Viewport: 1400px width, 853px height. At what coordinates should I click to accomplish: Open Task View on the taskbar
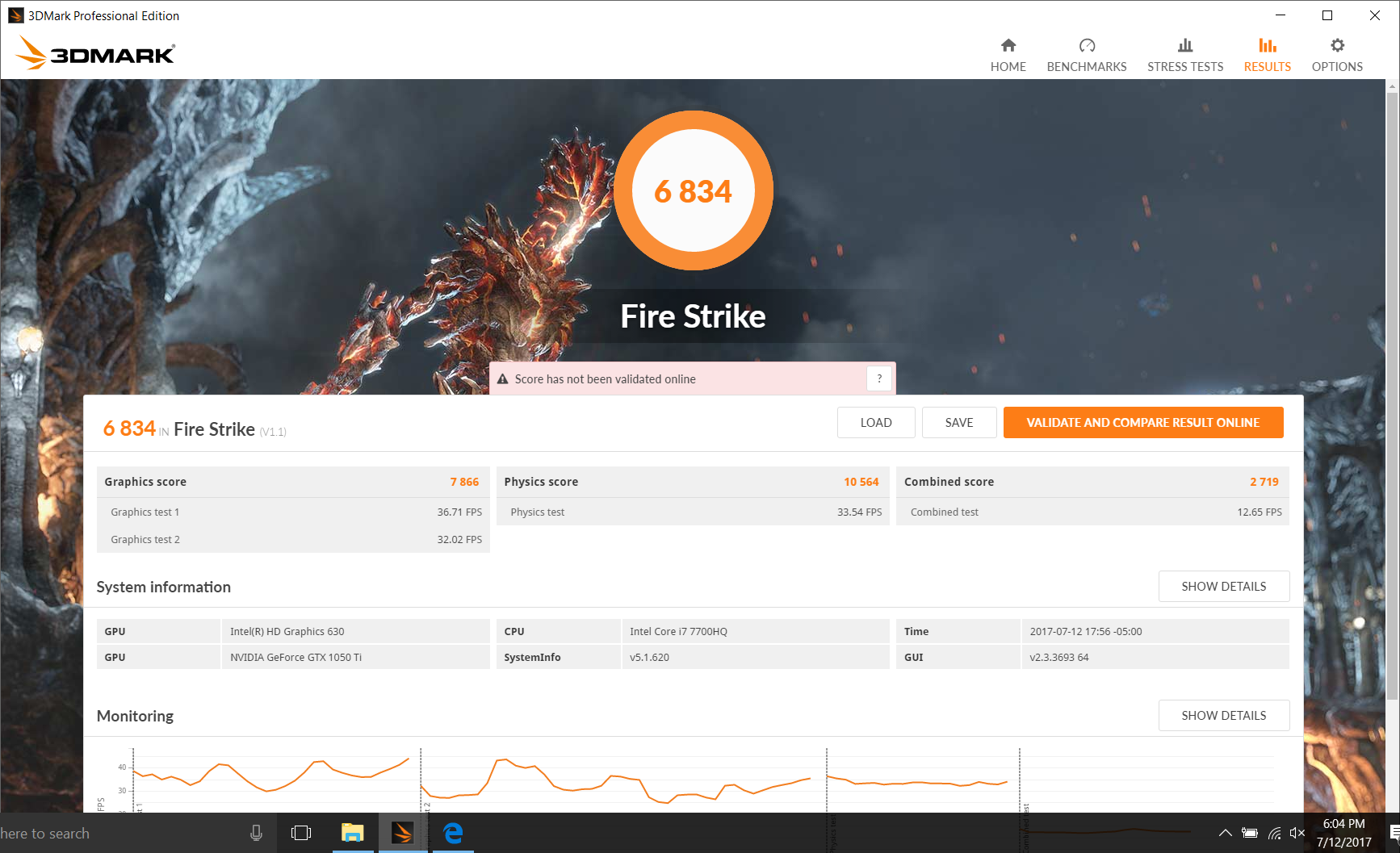[301, 833]
